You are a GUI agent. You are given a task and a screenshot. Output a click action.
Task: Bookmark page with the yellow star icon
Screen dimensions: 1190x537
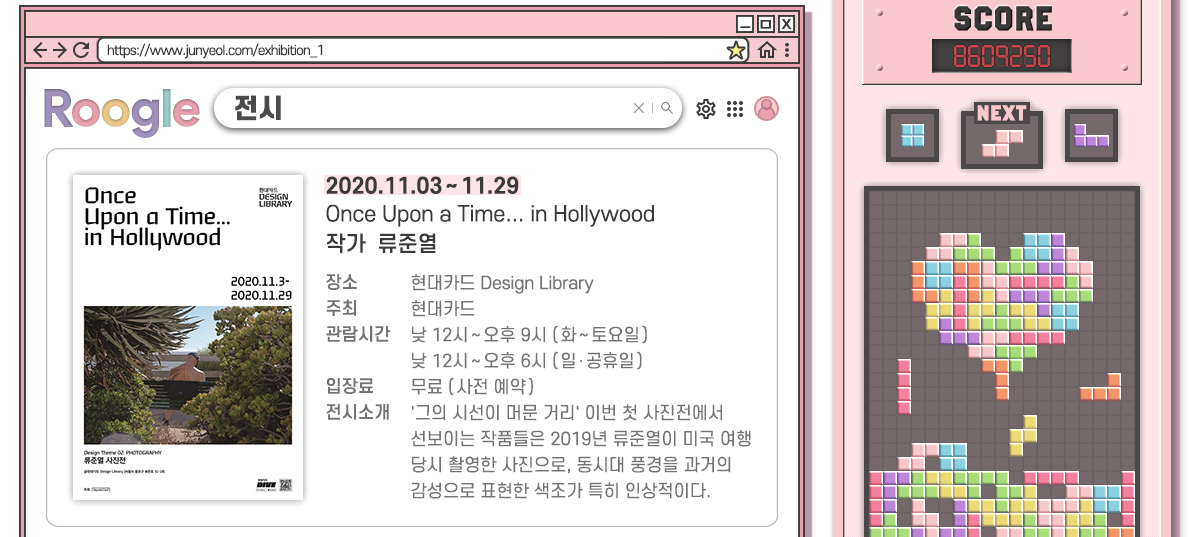(x=735, y=51)
